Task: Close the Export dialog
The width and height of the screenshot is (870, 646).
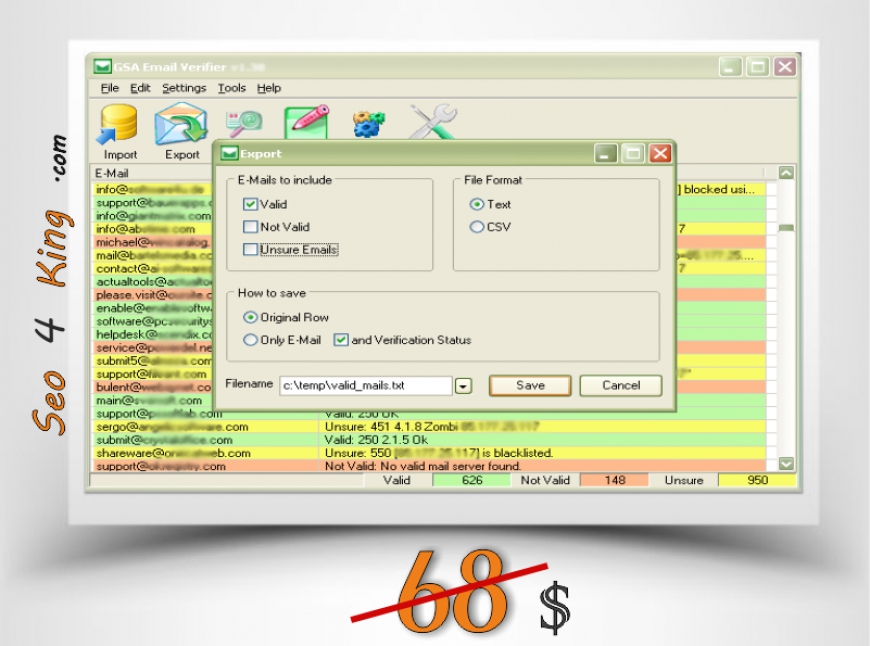Action: tap(660, 153)
